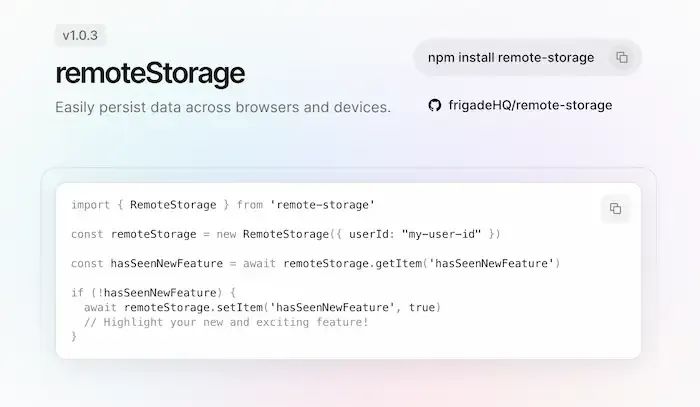
Task: Click the Highlight feature comment line
Action: click(226, 322)
